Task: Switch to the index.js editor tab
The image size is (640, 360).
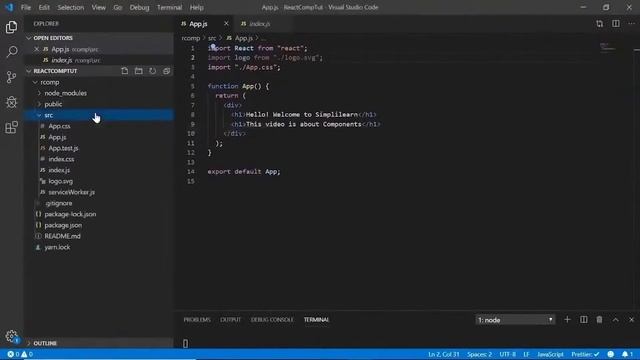Action: coord(260,24)
